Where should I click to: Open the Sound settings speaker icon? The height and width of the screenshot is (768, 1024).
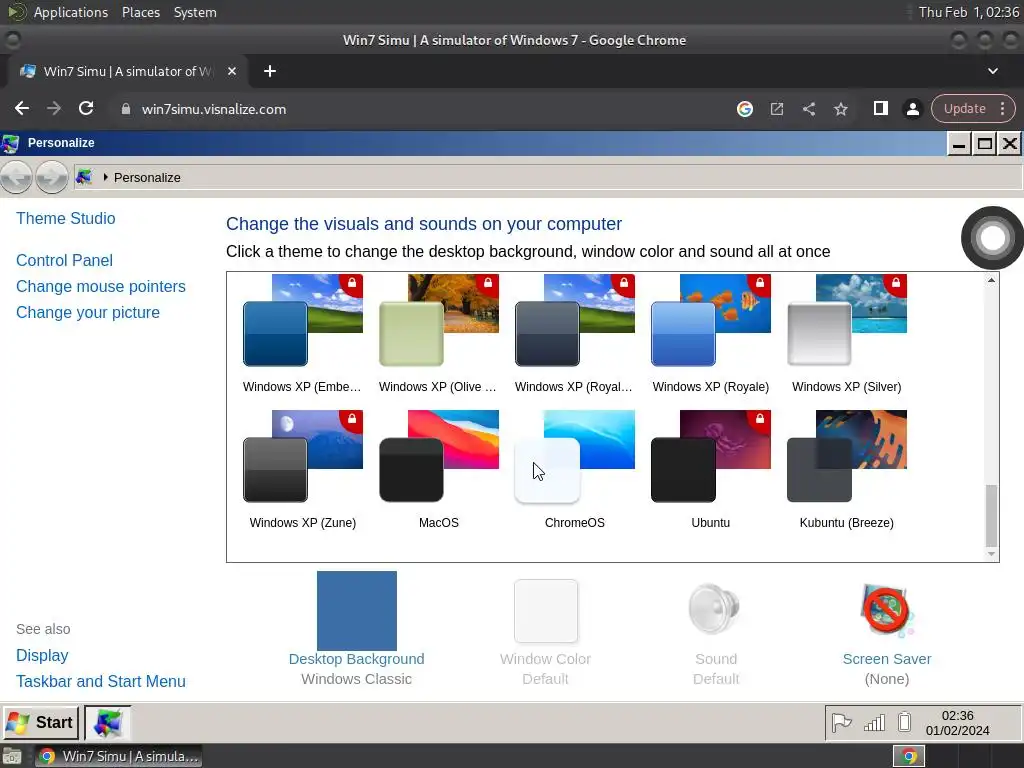715,609
